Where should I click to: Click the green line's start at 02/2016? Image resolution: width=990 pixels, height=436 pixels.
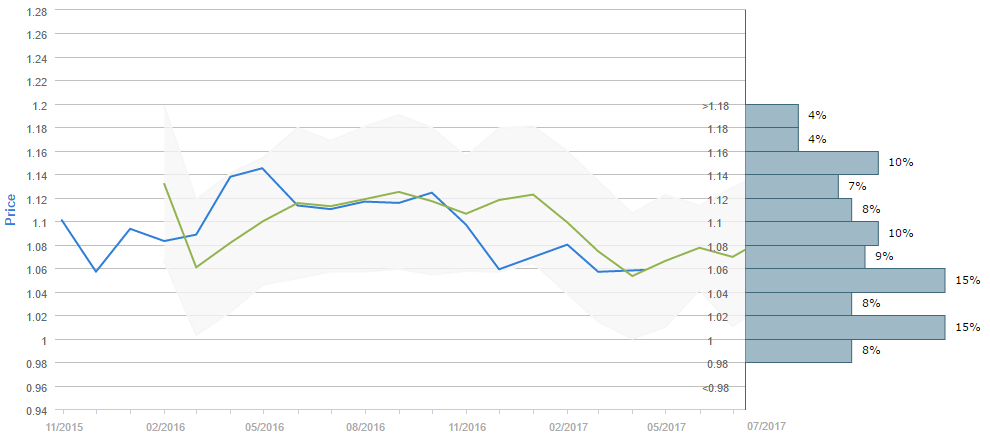[164, 183]
